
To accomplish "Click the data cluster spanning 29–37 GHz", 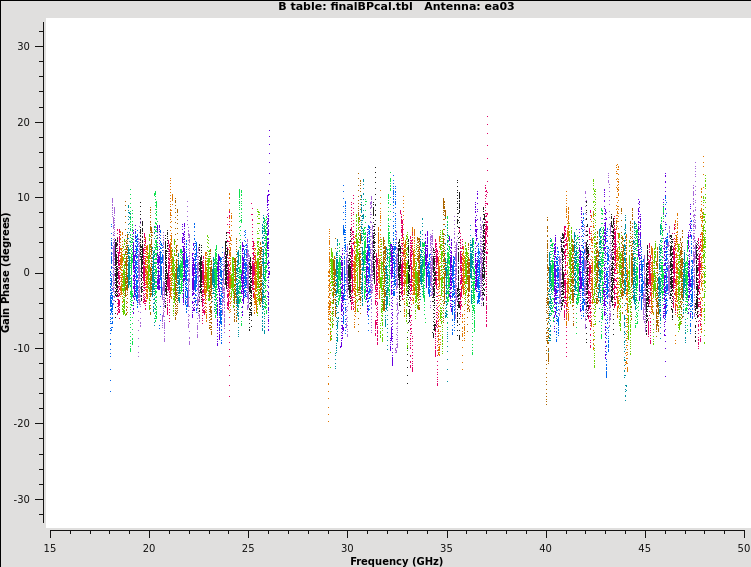I will 407,273.
